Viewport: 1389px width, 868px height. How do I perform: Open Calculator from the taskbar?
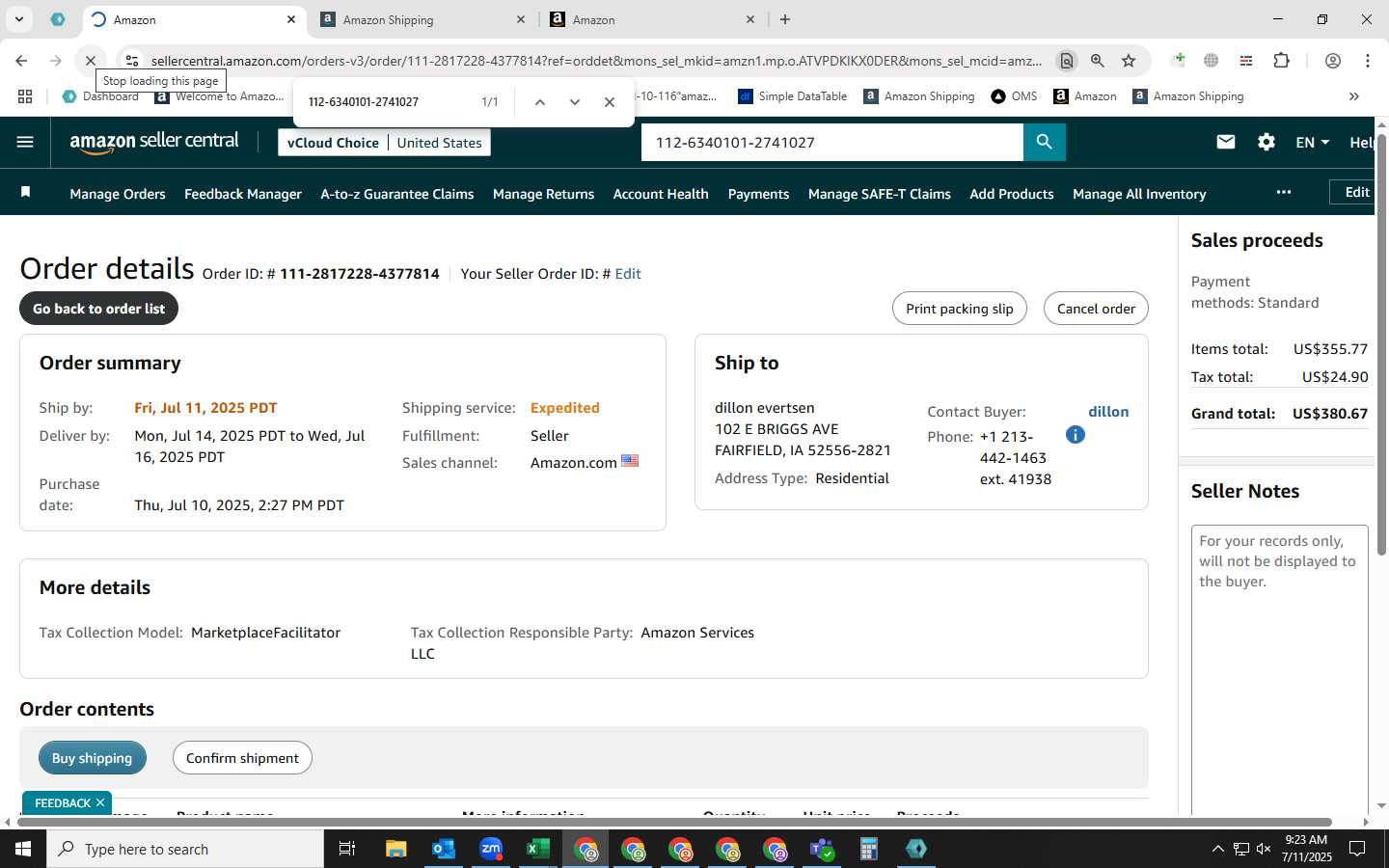click(868, 849)
